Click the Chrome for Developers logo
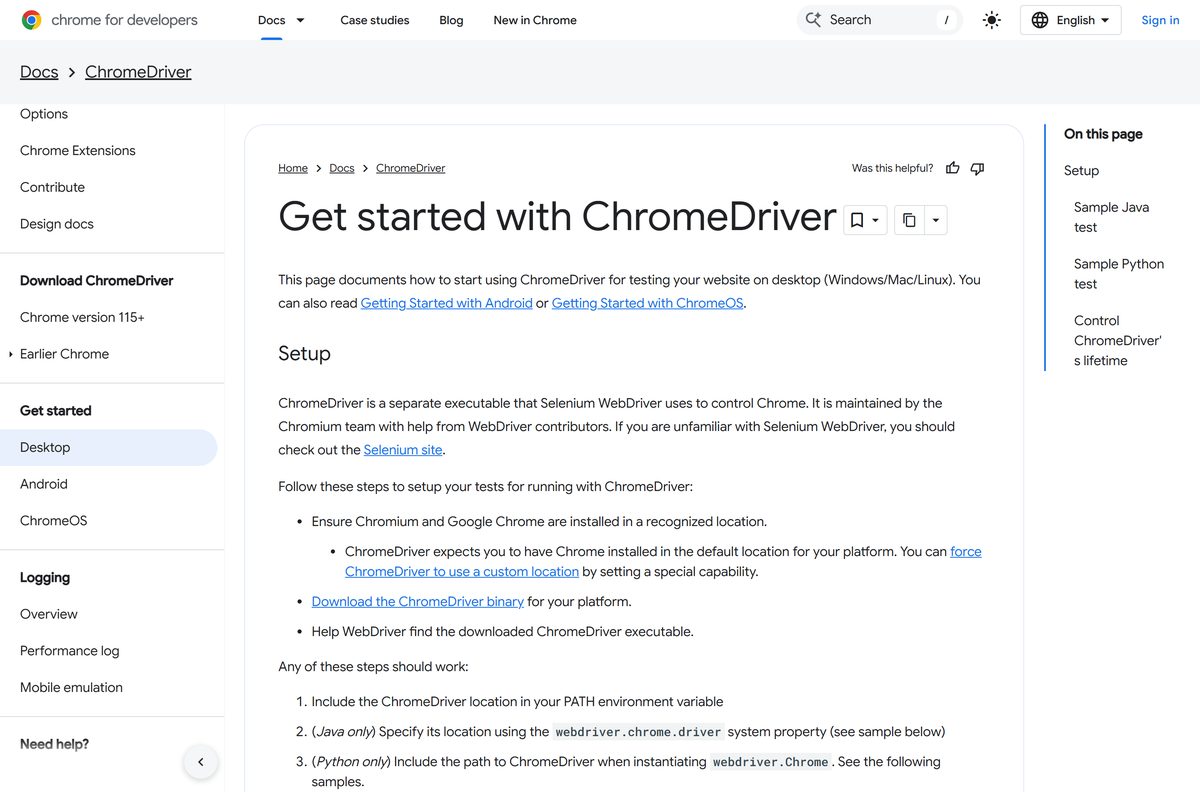Screen dimensions: 1200x792 click(109, 20)
